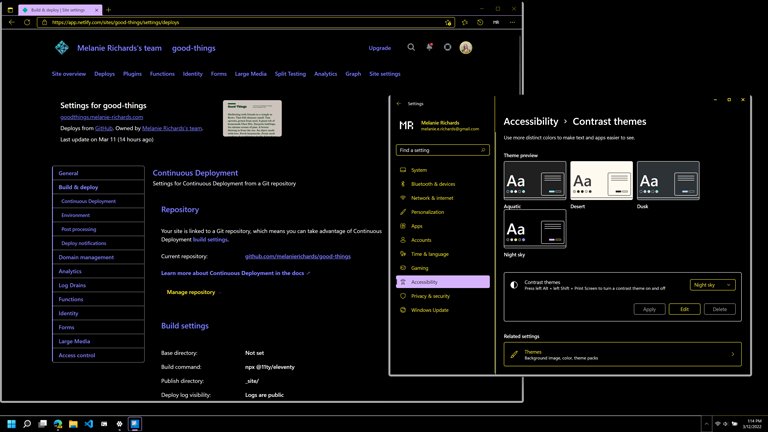Click the support circle icon near avatar

(x=447, y=47)
